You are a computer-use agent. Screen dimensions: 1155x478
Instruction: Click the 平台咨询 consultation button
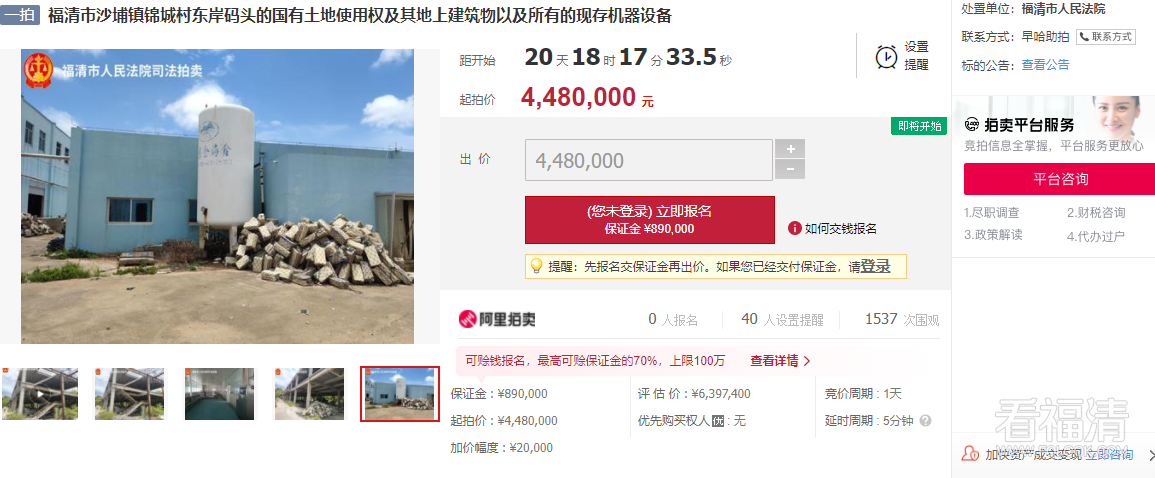[1060, 179]
